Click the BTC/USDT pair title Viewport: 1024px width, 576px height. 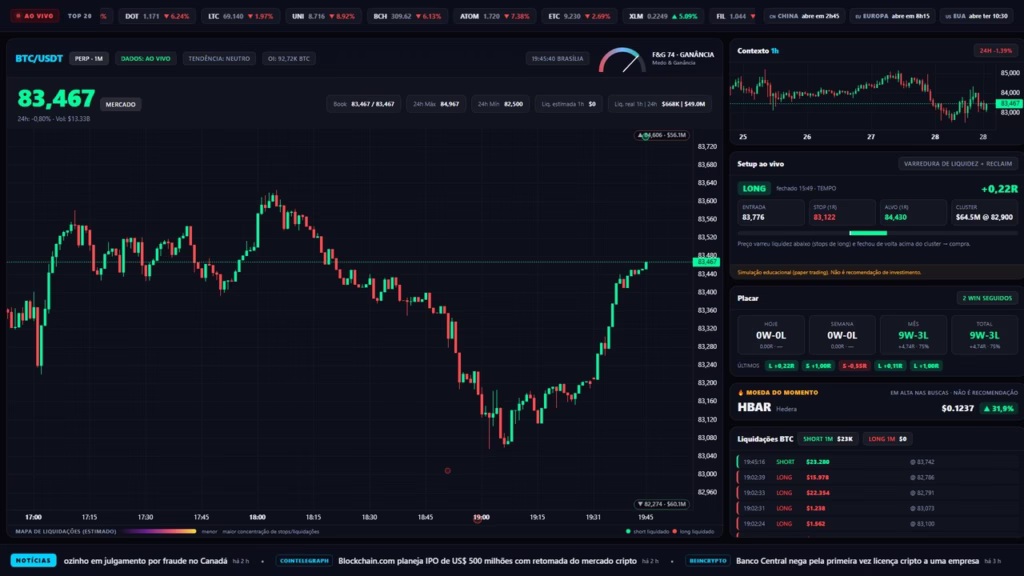pos(39,58)
